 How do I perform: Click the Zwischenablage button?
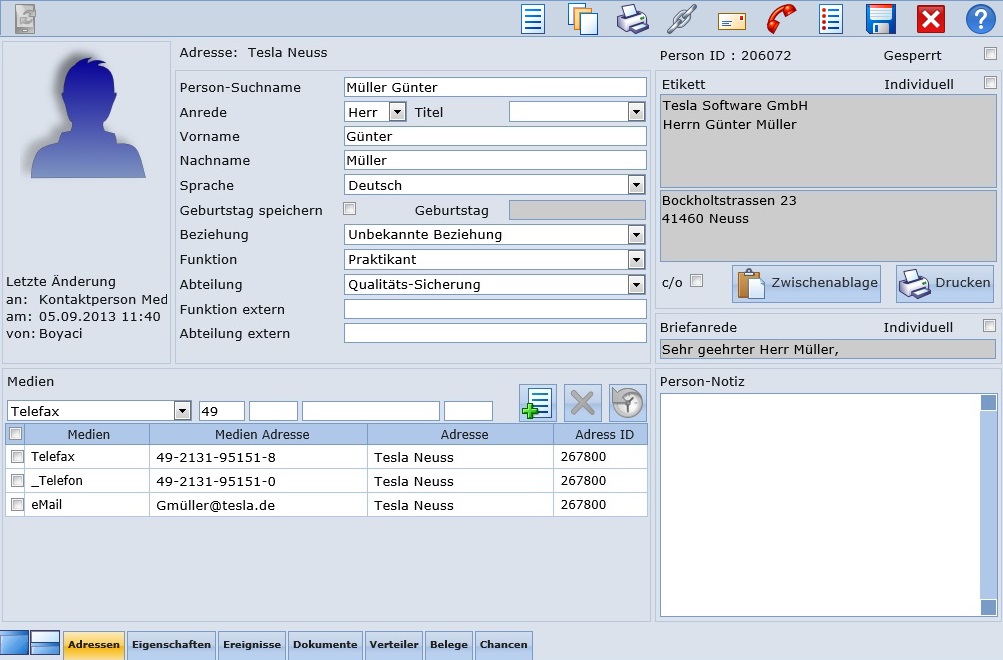click(x=807, y=283)
